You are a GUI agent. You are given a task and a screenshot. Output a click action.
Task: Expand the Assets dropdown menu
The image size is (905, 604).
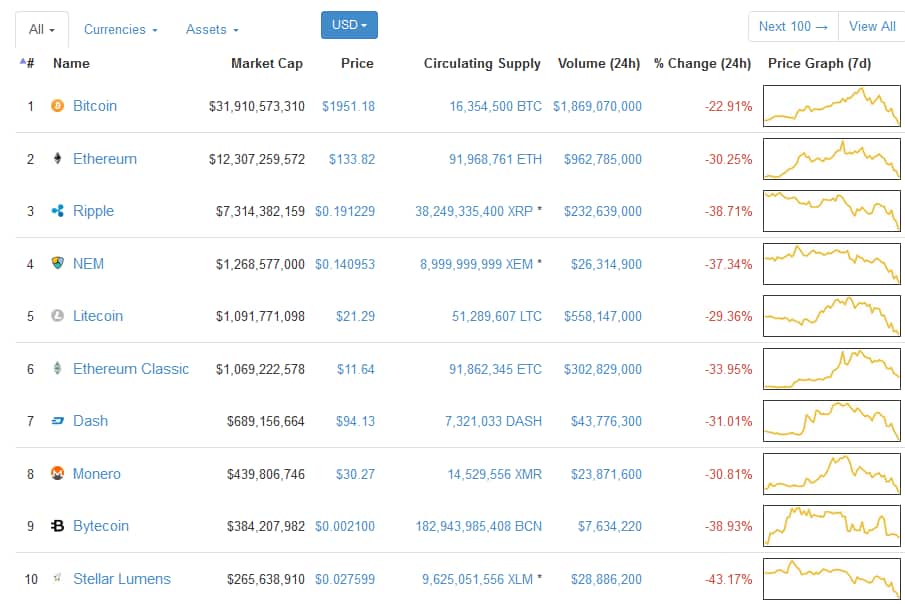212,30
